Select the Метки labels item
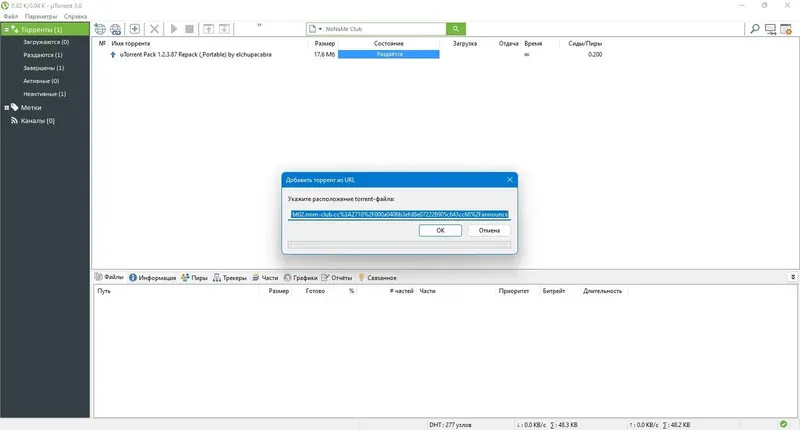Screen dimensions: 800x430 [31, 108]
